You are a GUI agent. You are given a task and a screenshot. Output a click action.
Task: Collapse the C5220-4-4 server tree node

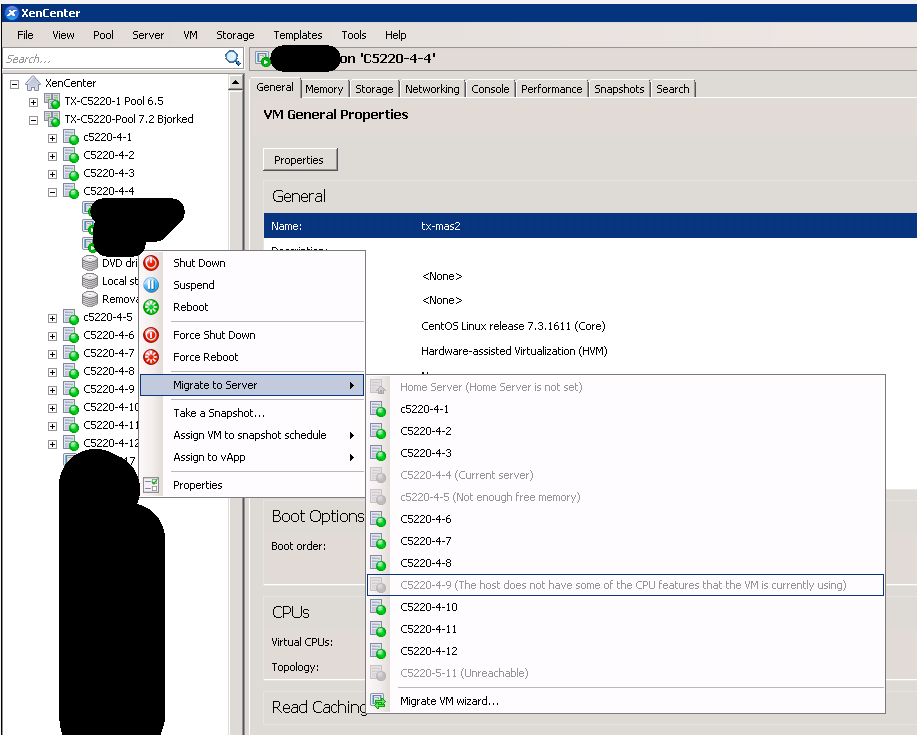(x=52, y=191)
